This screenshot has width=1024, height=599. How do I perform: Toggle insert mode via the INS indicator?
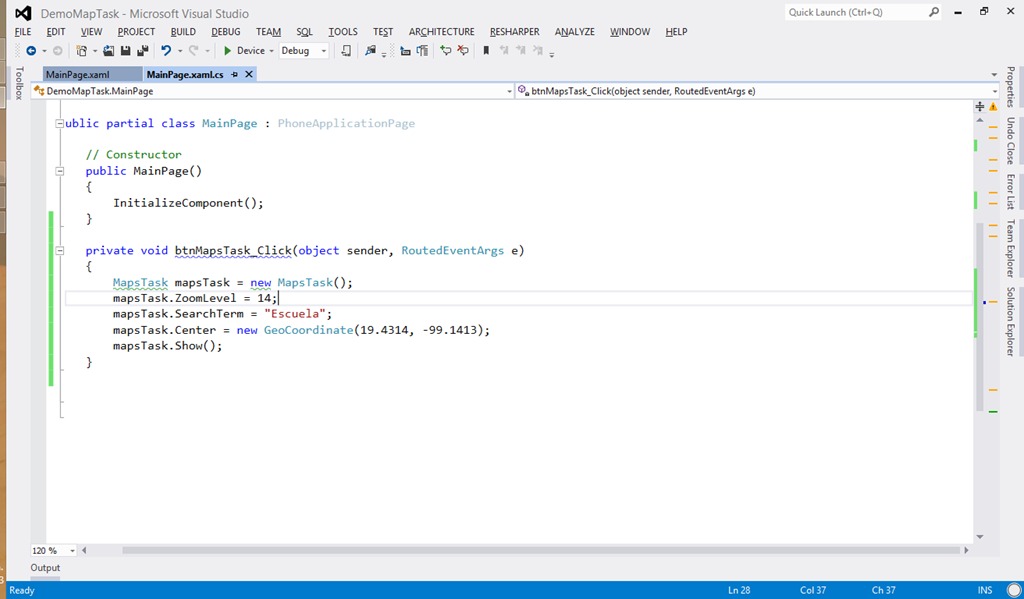pos(983,590)
